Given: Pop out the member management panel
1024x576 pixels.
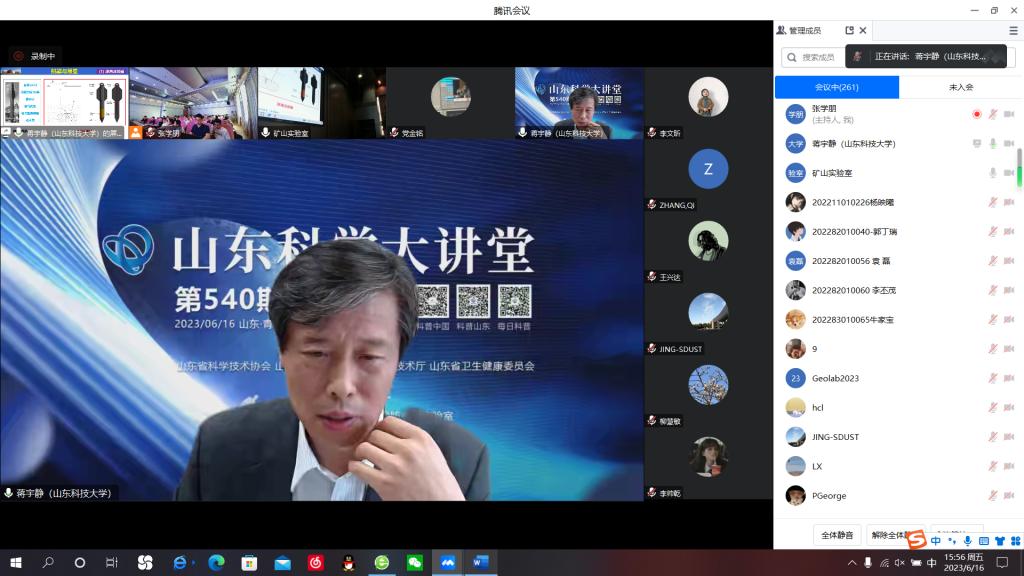Looking at the screenshot, I should [x=849, y=30].
